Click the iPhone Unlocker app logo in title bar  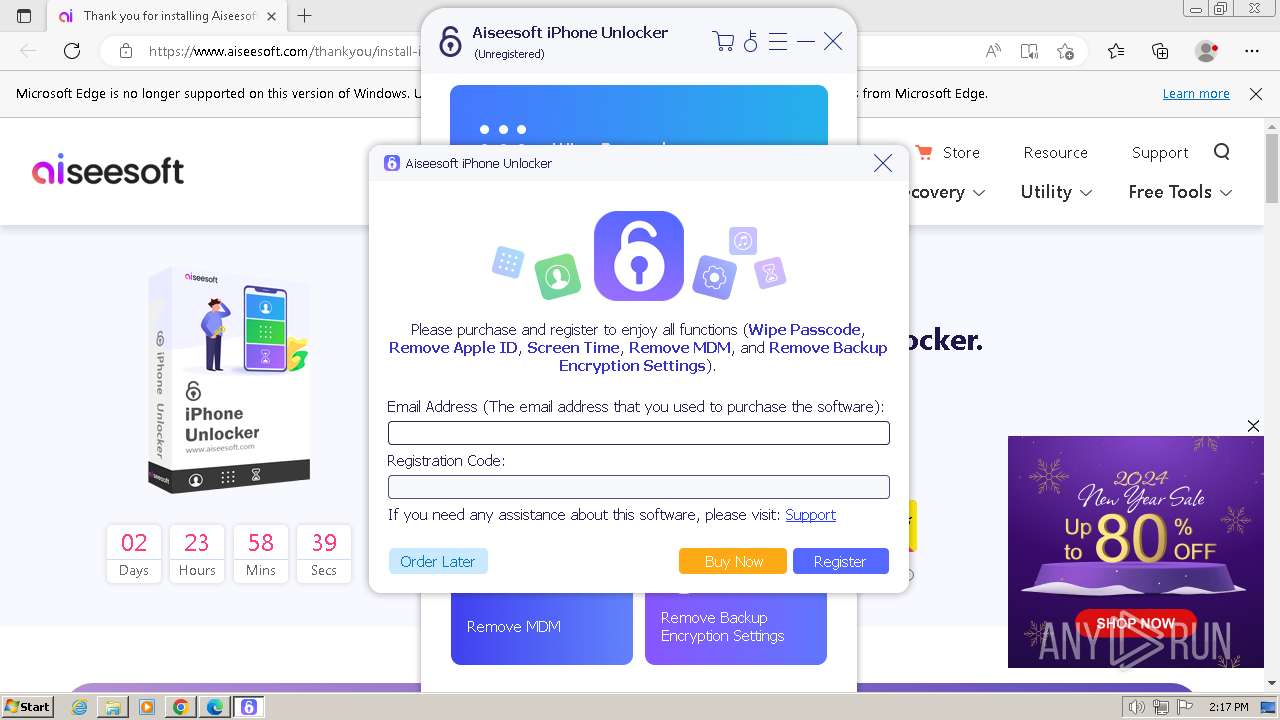(x=451, y=41)
